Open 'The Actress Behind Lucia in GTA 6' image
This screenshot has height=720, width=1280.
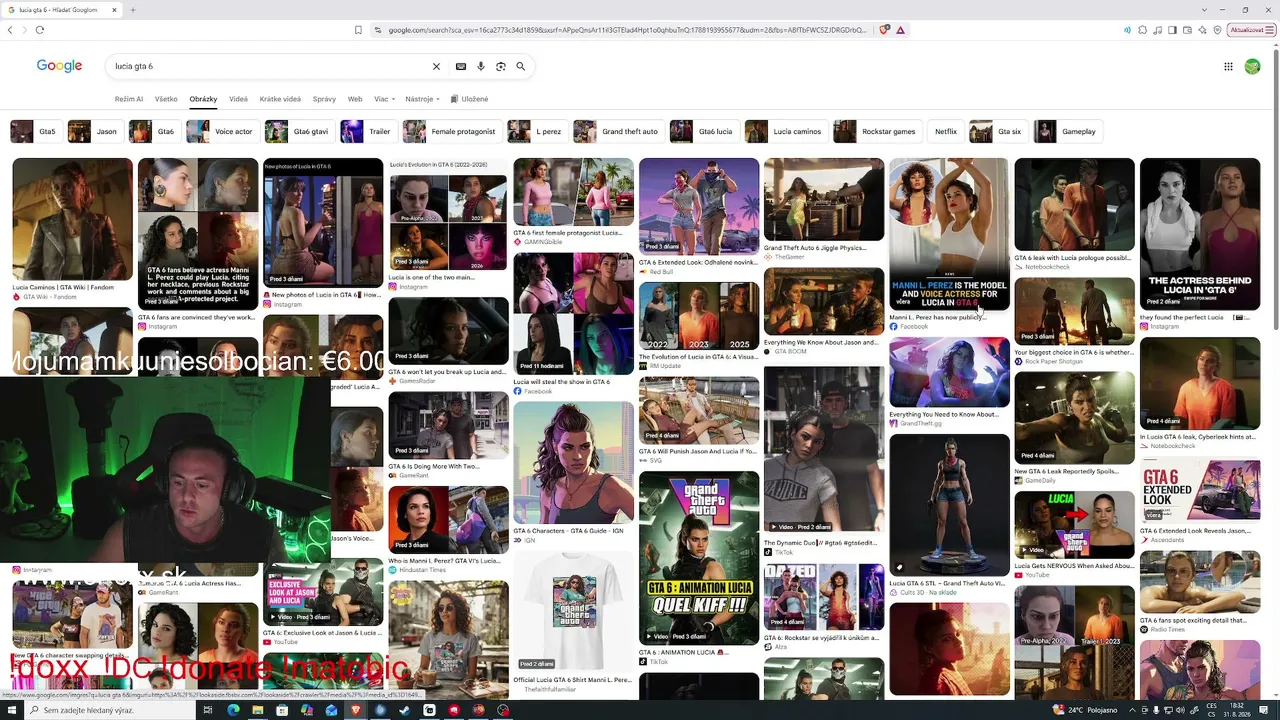1200,234
